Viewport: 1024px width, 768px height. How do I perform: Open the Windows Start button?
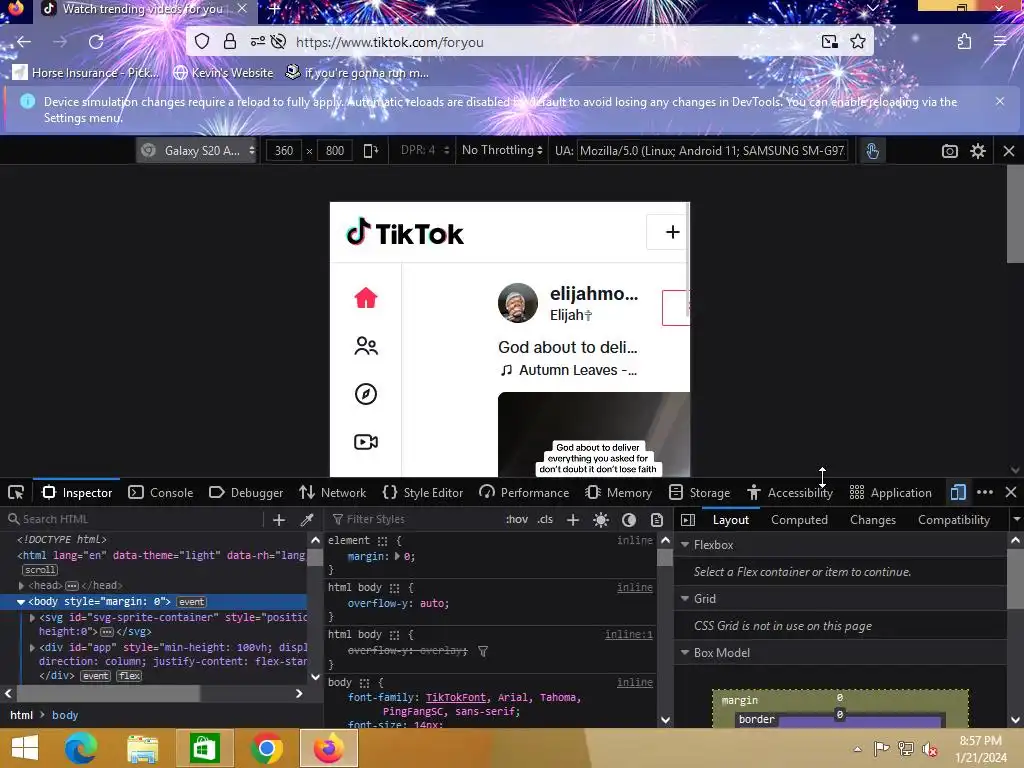(25, 748)
